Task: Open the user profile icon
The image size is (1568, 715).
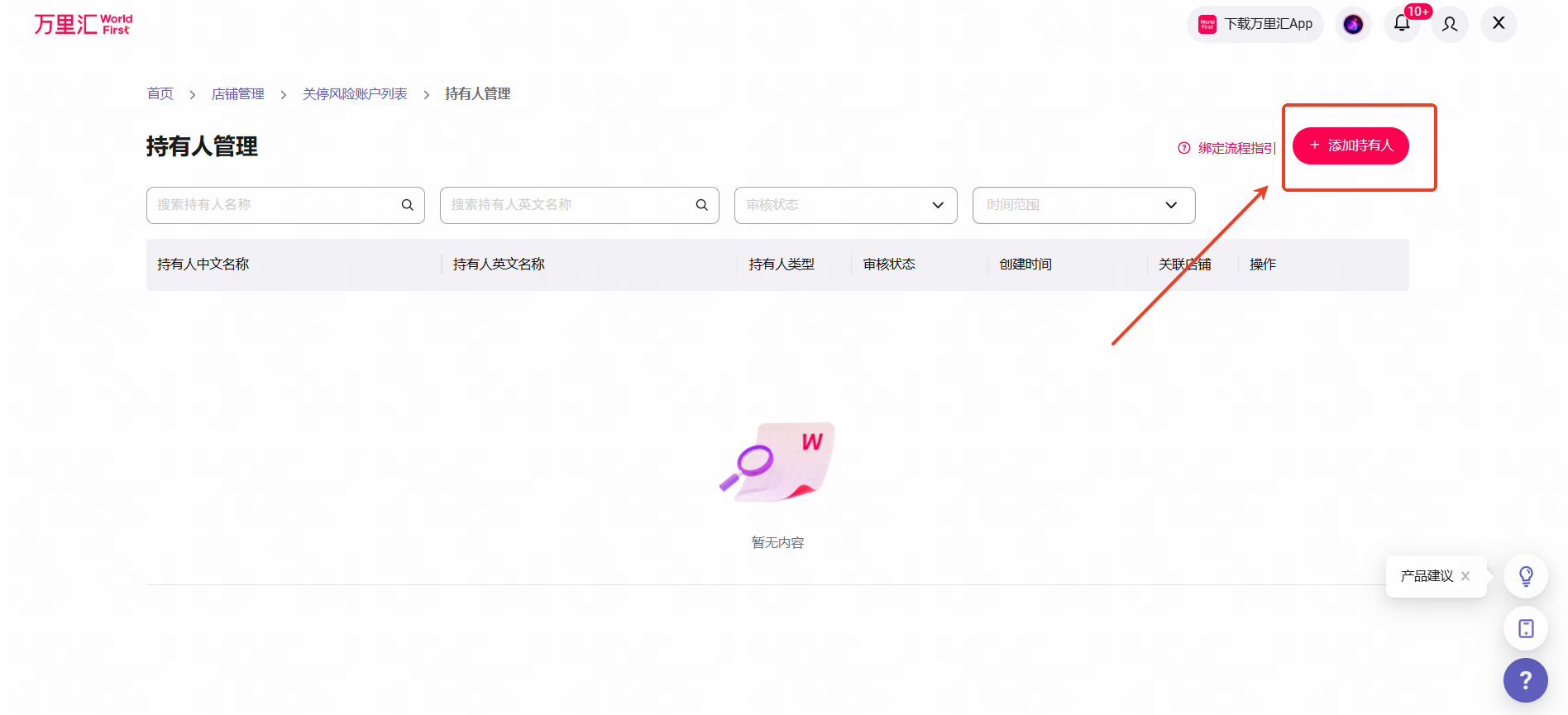Action: click(1450, 24)
